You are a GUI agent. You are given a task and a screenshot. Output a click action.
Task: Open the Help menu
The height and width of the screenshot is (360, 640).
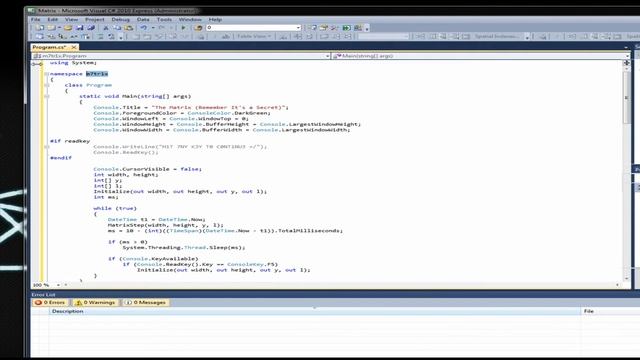point(215,19)
